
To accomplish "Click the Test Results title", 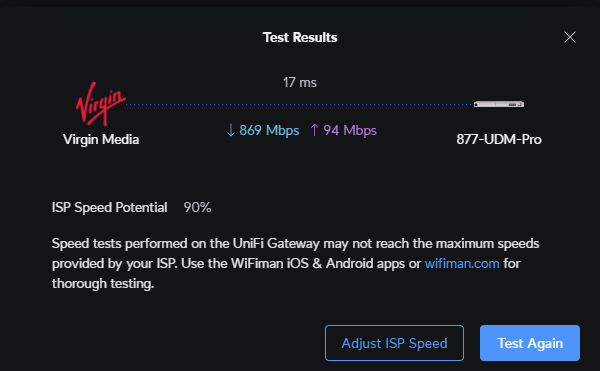I will 300,37.
